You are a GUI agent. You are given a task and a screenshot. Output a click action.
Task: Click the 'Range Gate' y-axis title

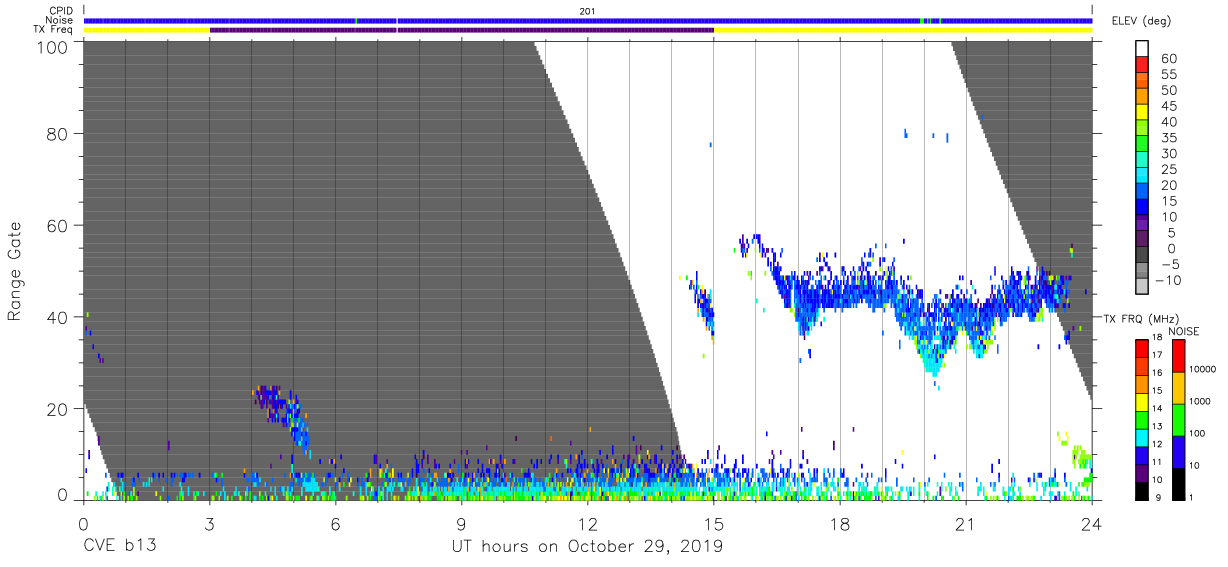click(x=16, y=271)
